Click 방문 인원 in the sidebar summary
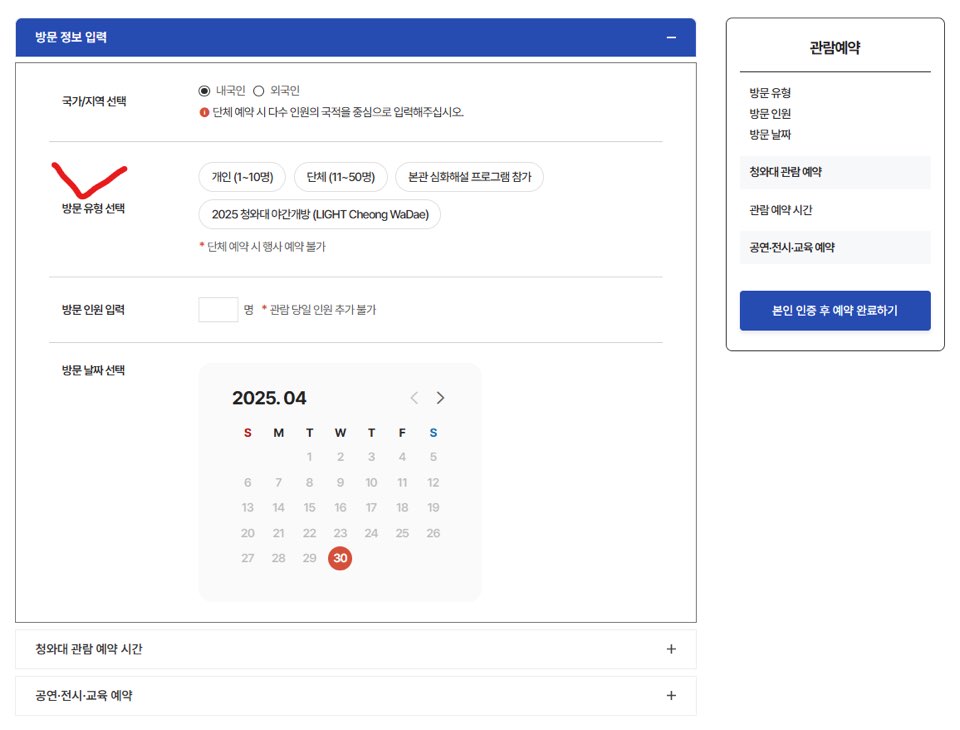This screenshot has width=960, height=730. (x=770, y=114)
